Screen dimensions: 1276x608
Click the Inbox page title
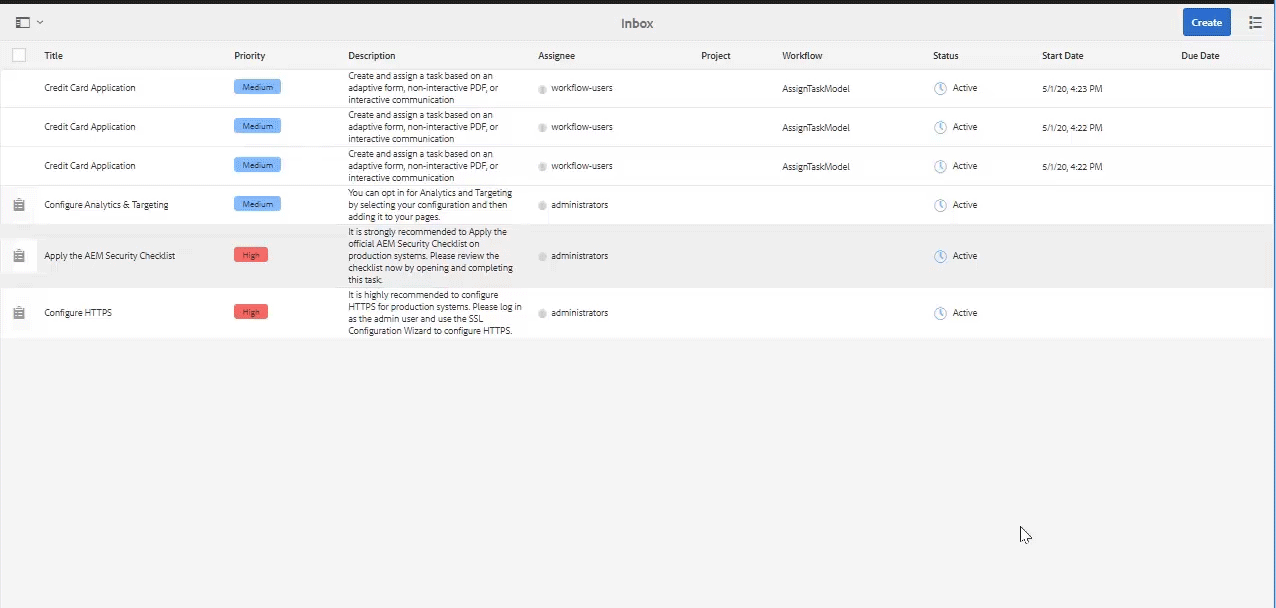pyautogui.click(x=637, y=23)
